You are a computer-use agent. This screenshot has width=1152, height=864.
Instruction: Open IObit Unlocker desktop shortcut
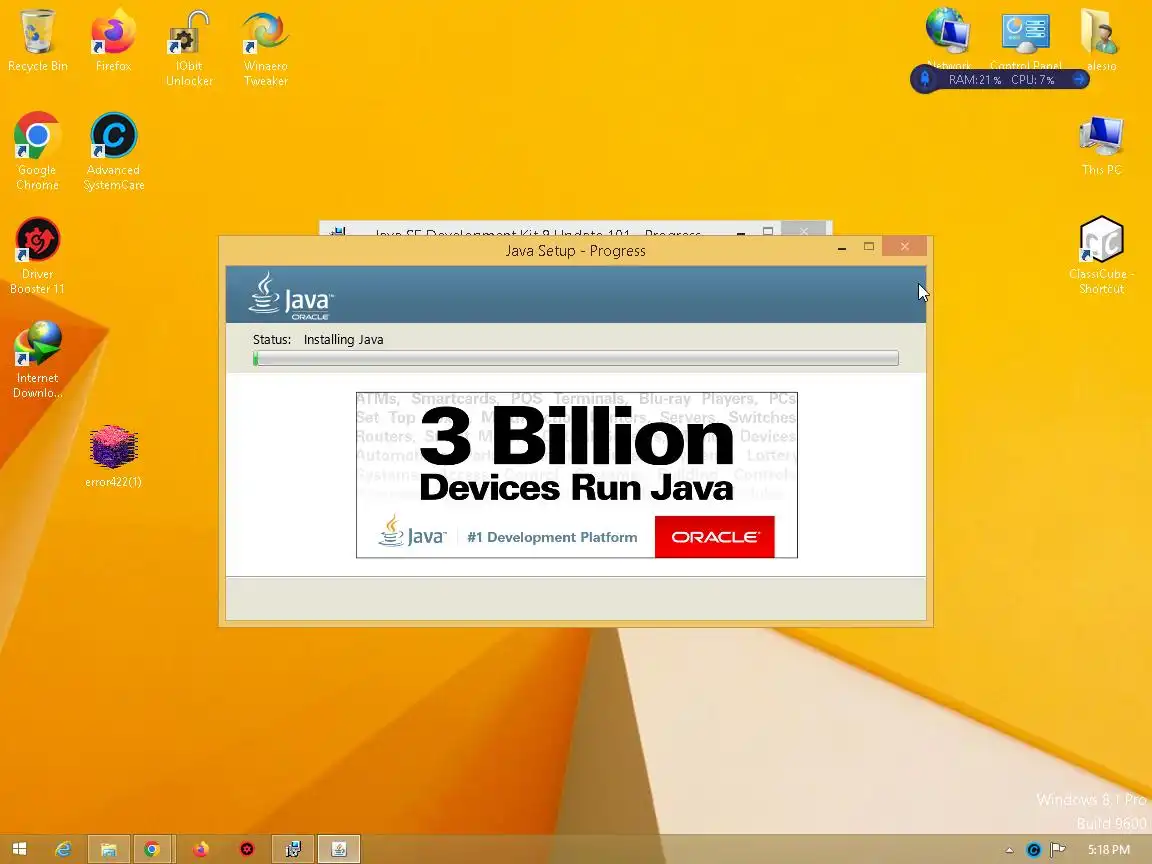tap(189, 47)
